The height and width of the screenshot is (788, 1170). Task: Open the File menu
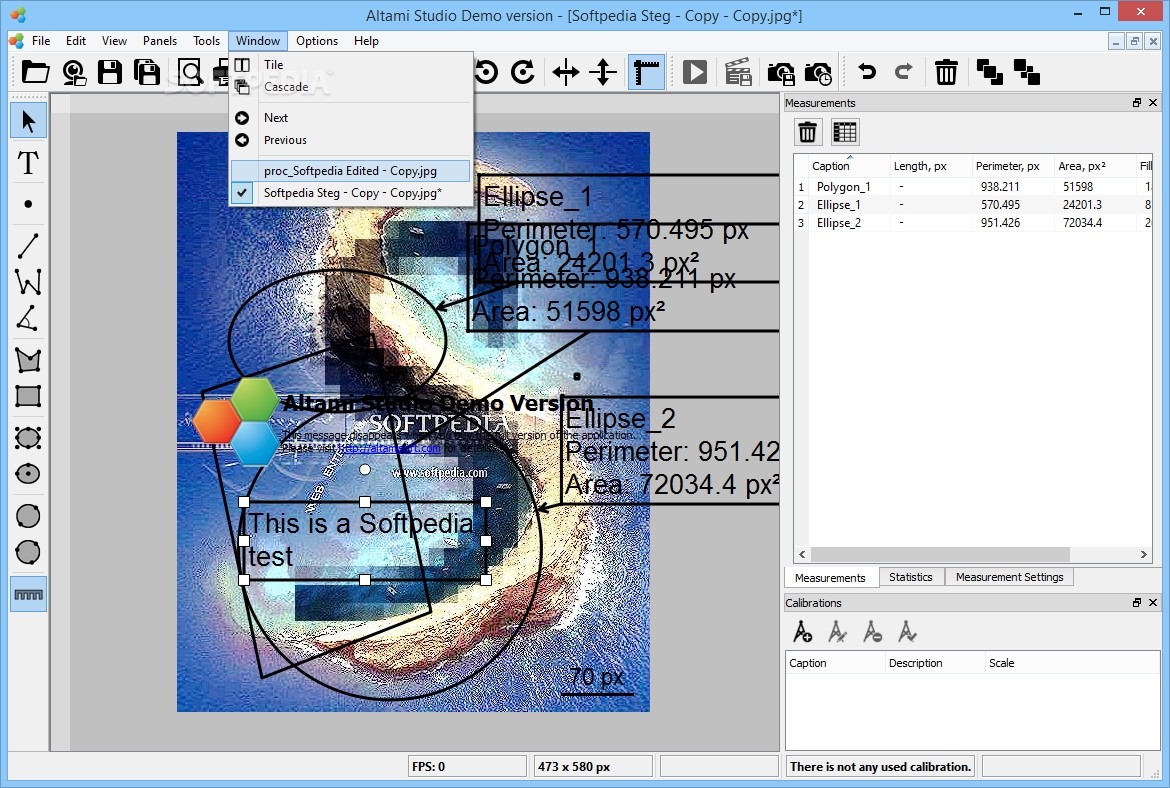[41, 40]
